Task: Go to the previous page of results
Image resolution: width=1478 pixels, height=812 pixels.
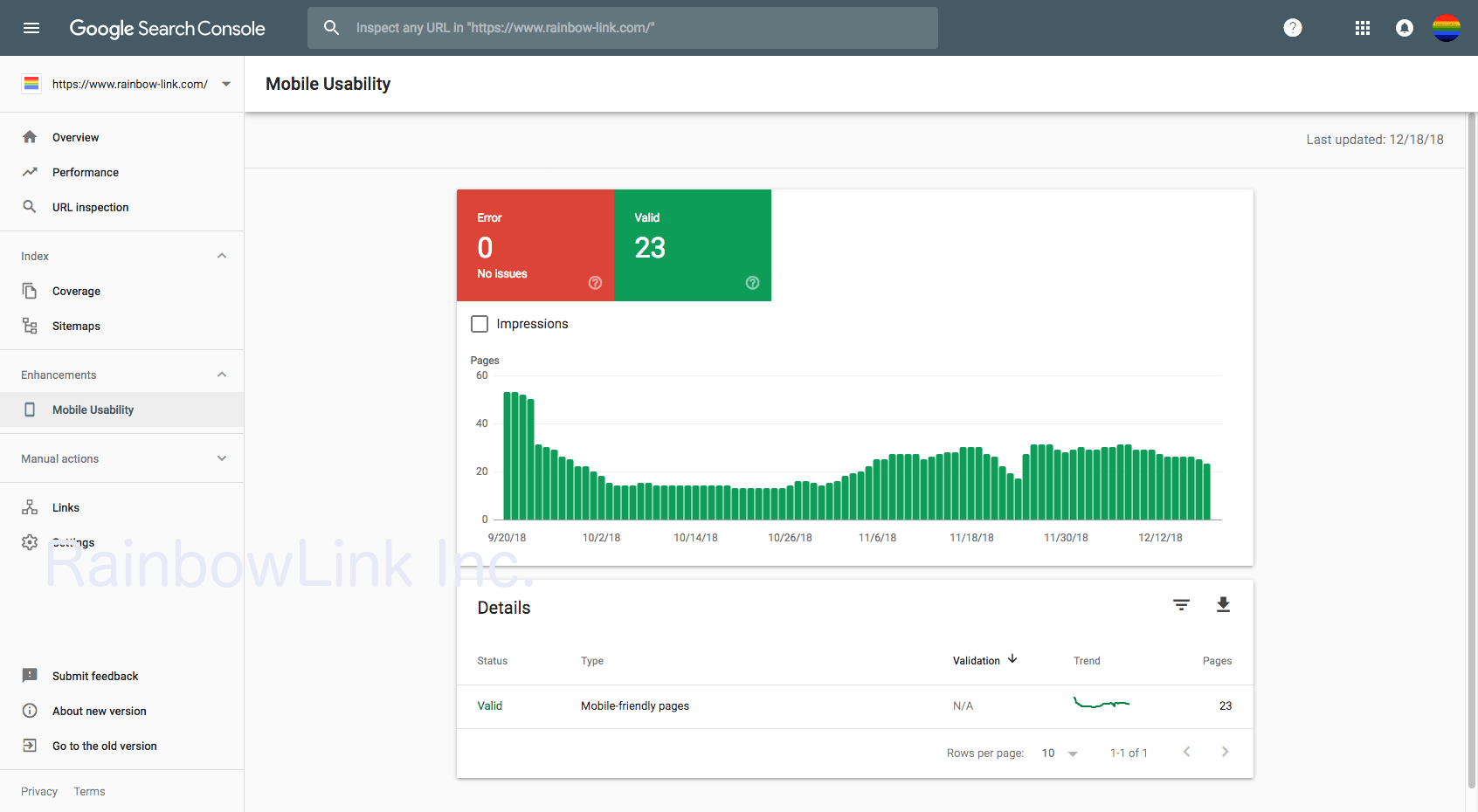Action: click(x=1186, y=752)
